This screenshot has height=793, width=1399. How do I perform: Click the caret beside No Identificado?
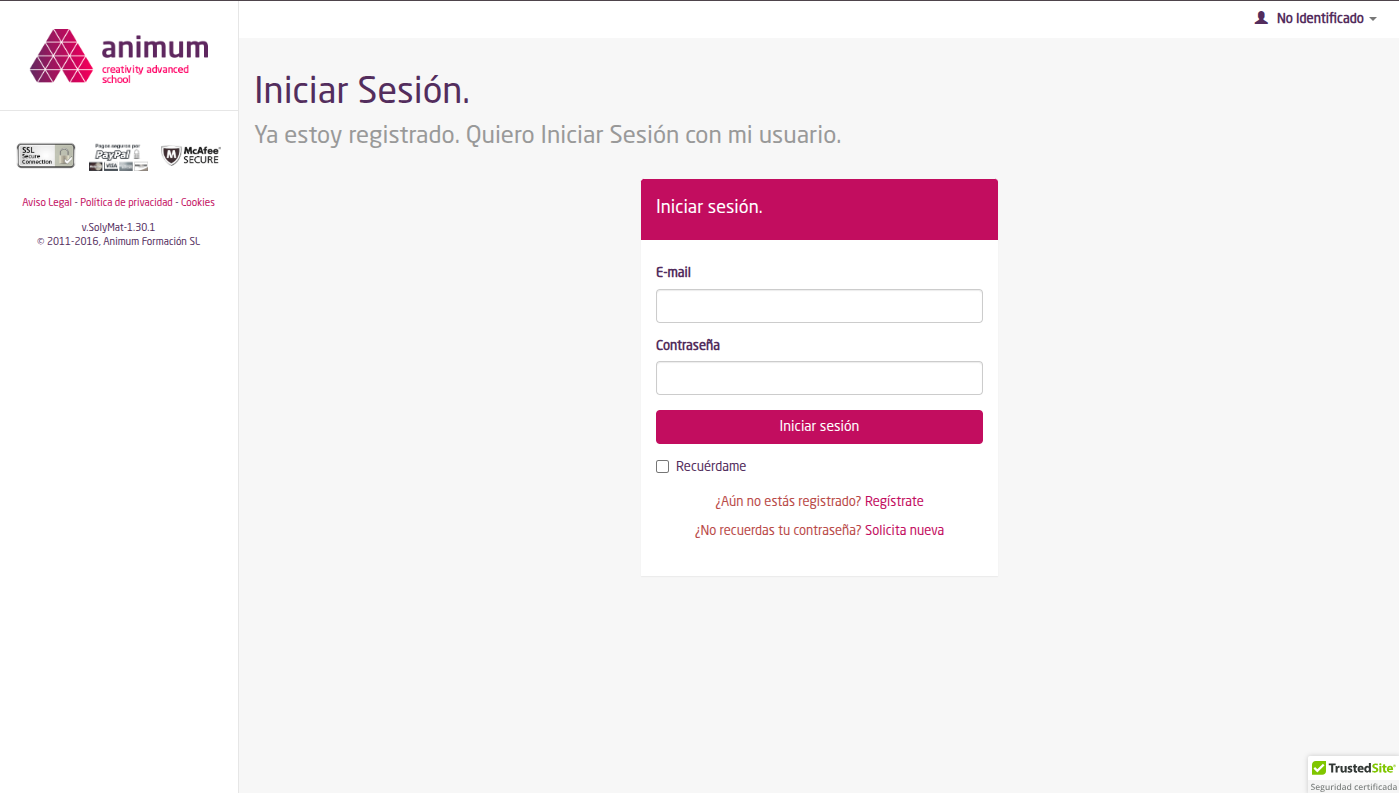click(1373, 19)
